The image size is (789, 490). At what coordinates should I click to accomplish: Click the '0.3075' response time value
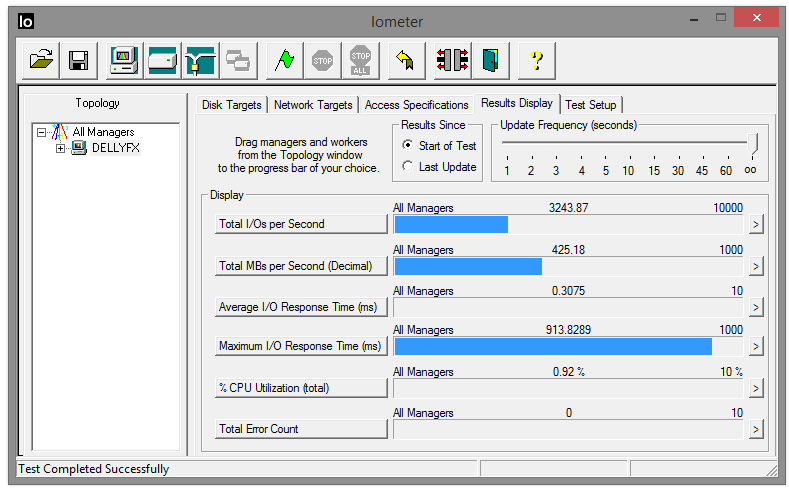[x=568, y=291]
